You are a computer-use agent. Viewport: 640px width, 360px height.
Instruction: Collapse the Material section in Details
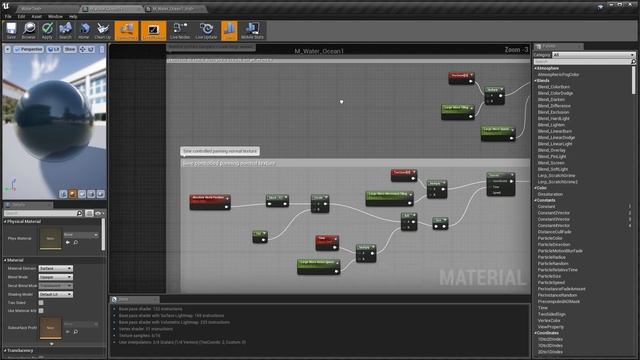pos(5,260)
